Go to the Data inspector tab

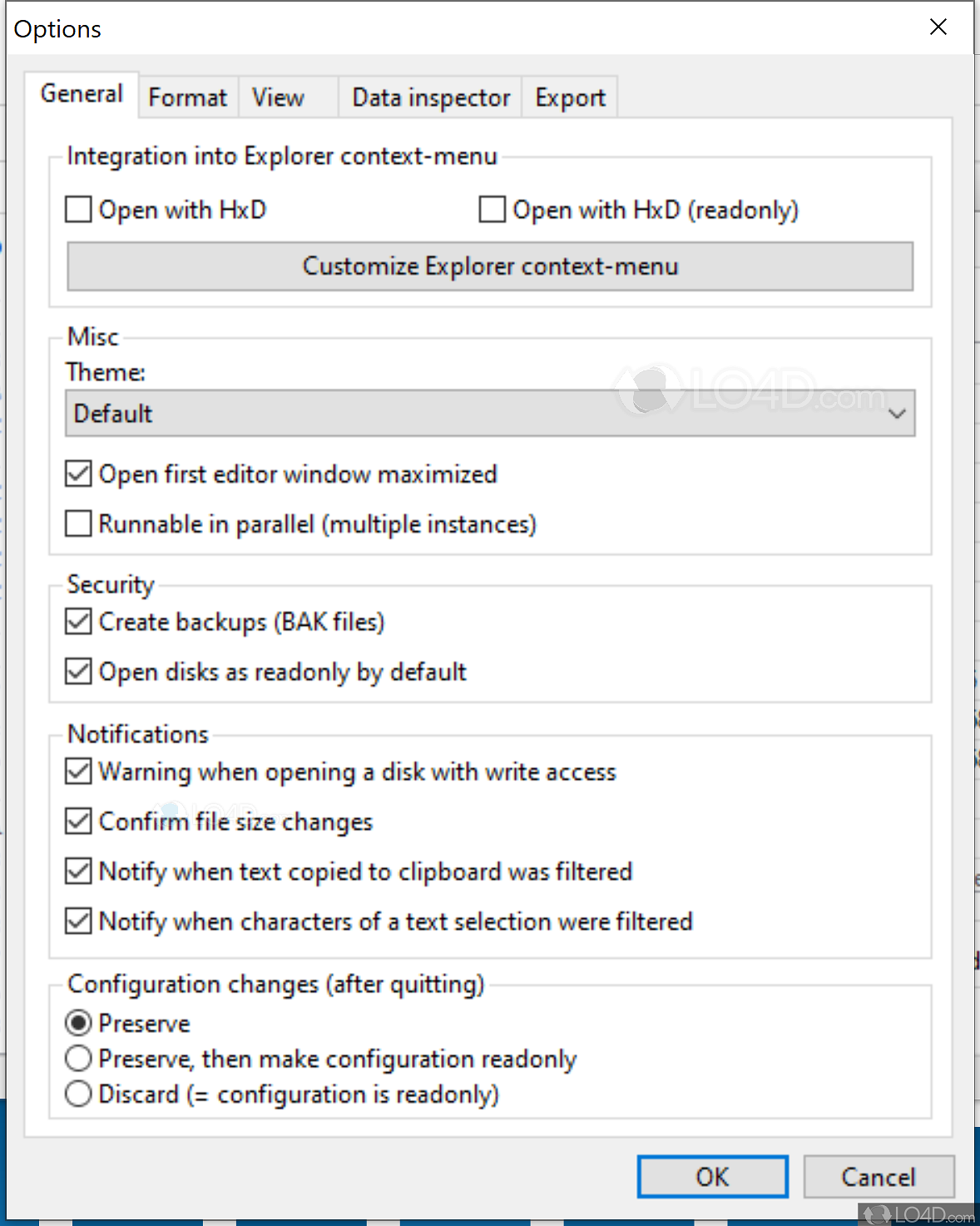point(430,97)
